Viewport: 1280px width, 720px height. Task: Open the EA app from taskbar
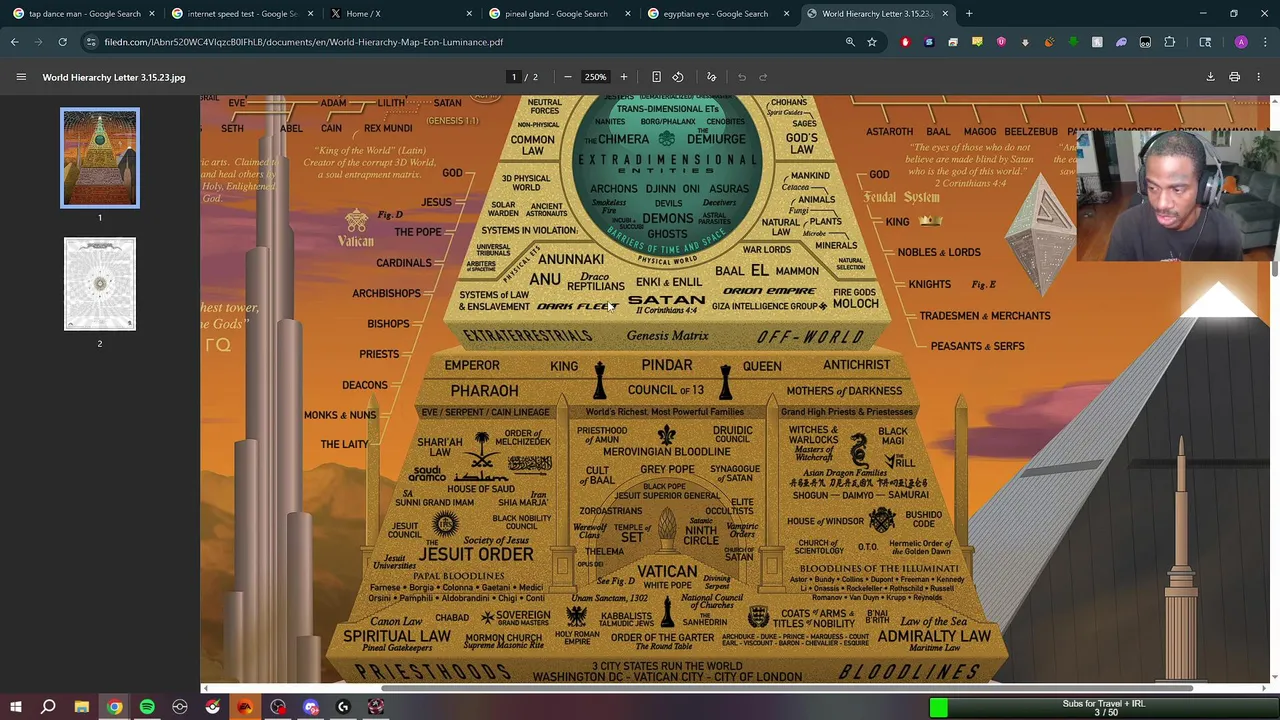(245, 707)
